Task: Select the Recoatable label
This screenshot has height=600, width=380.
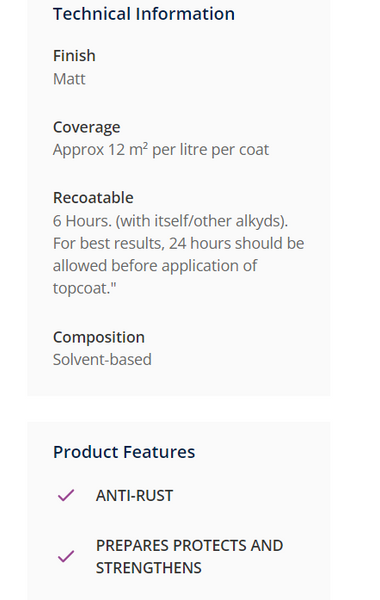Action: [x=93, y=198]
